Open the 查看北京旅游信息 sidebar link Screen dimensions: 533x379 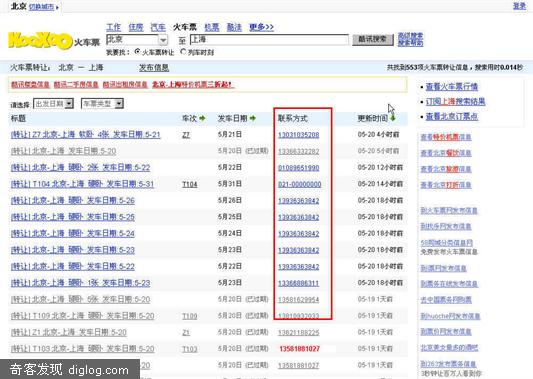point(446,169)
